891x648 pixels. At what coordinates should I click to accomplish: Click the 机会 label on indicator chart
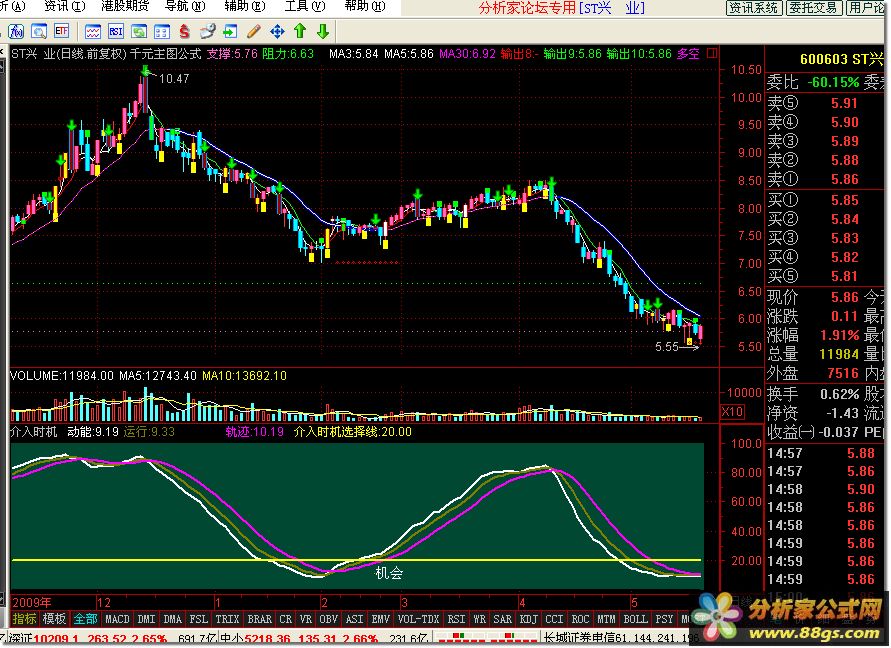(x=389, y=573)
